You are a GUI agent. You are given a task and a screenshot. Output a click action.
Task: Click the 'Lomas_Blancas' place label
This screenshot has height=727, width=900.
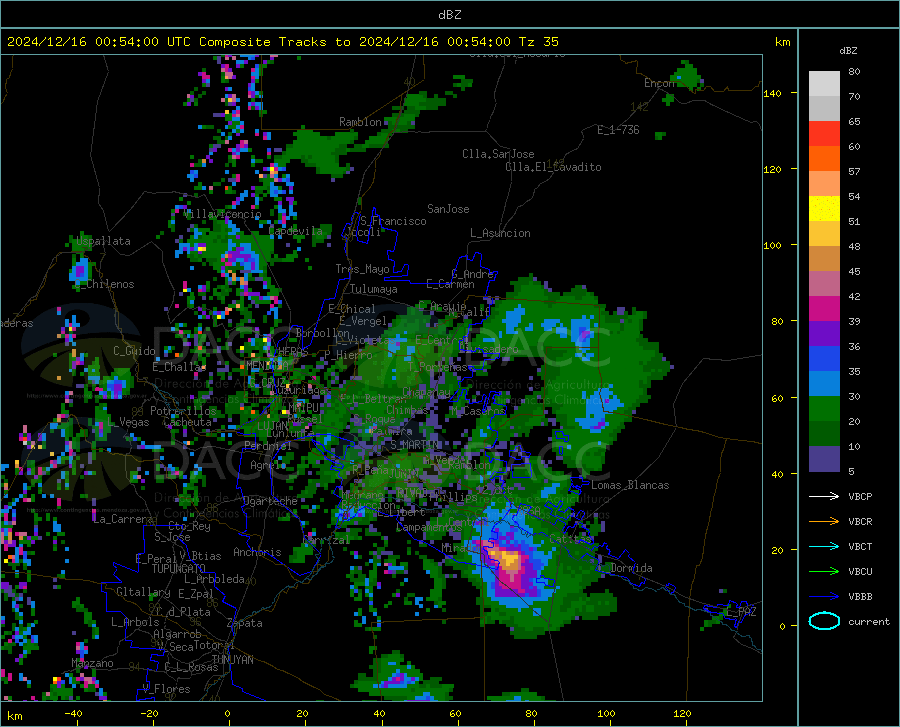tap(630, 485)
